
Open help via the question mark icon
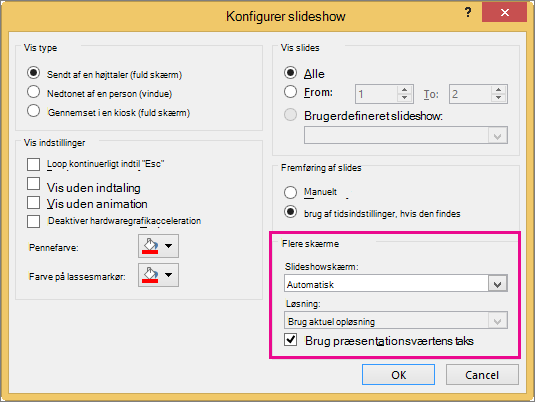point(468,13)
